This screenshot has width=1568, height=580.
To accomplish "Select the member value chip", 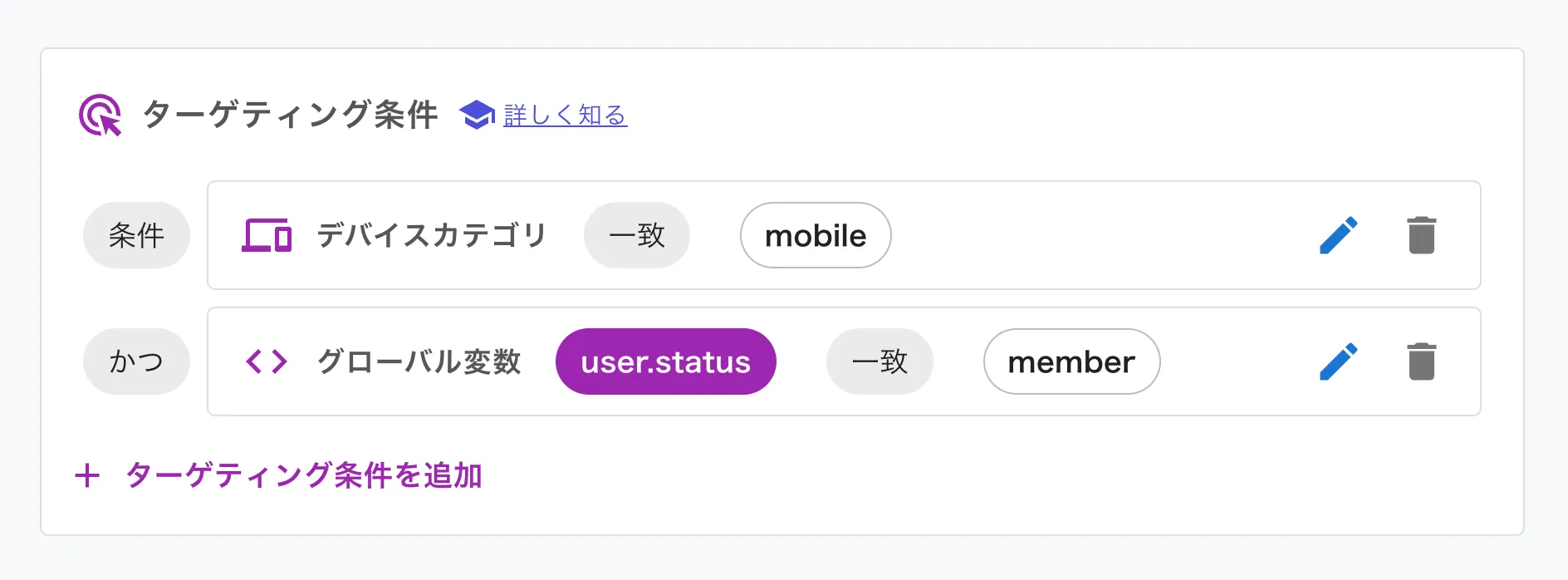I will click(x=1071, y=361).
